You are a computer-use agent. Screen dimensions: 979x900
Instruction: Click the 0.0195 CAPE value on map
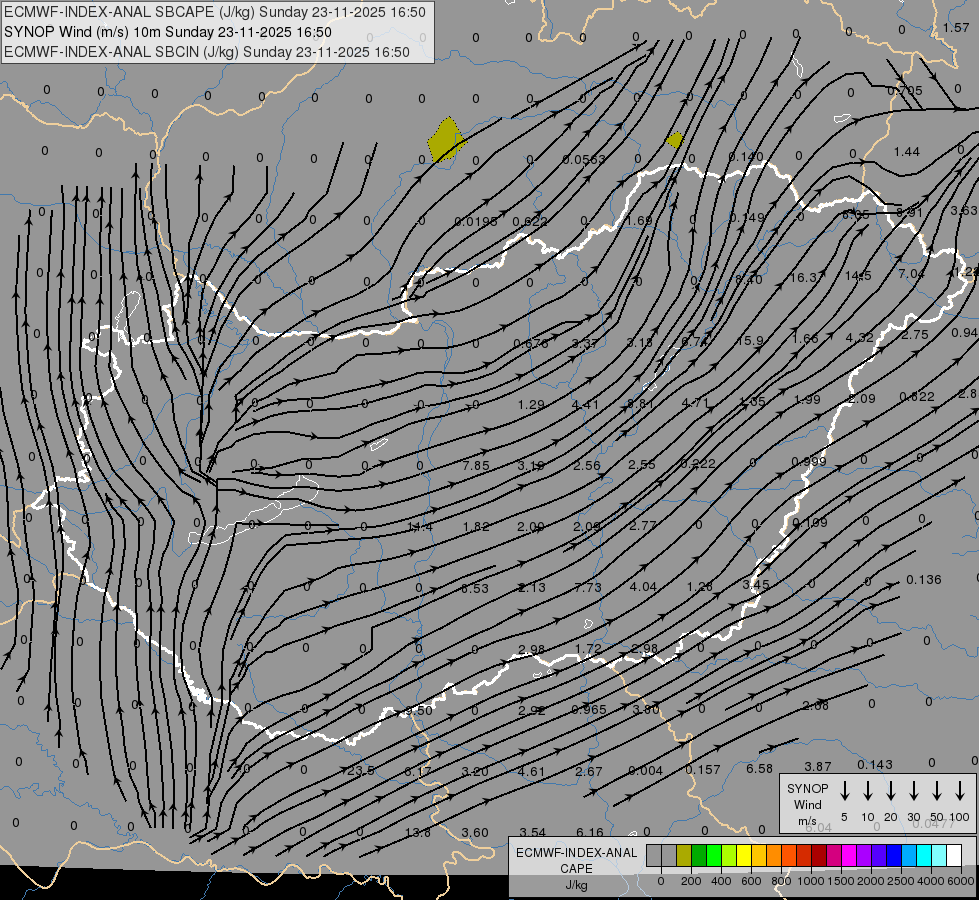pos(476,221)
